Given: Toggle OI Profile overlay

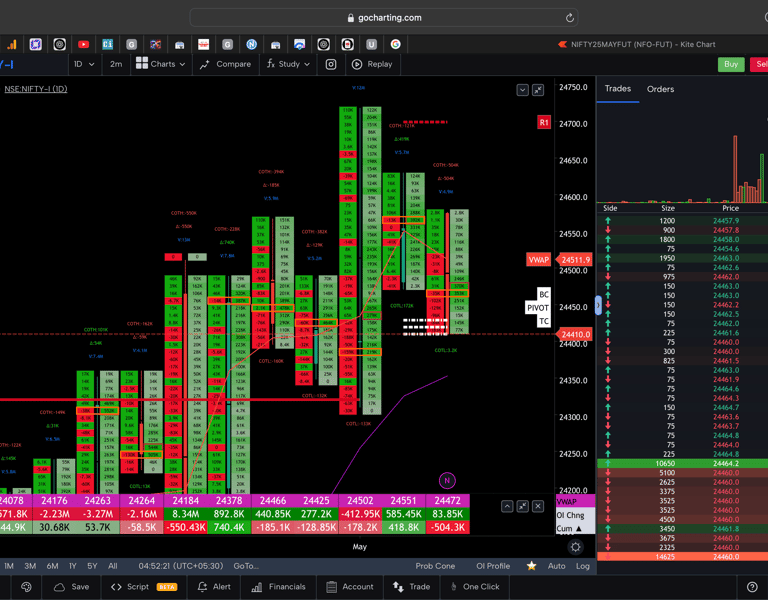Looking at the screenshot, I should (x=493, y=566).
